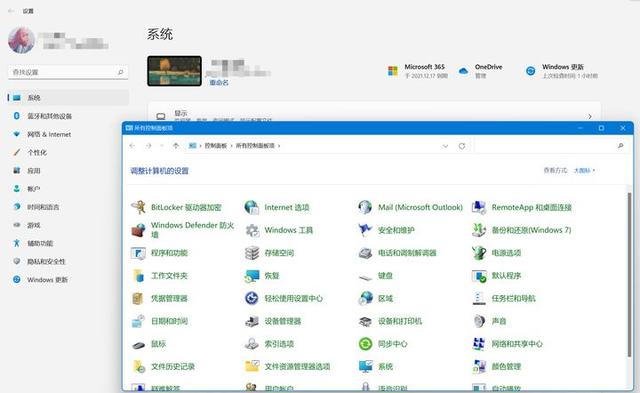The image size is (640, 393).
Task: Click Control Panel forward arrow
Action: point(149,146)
